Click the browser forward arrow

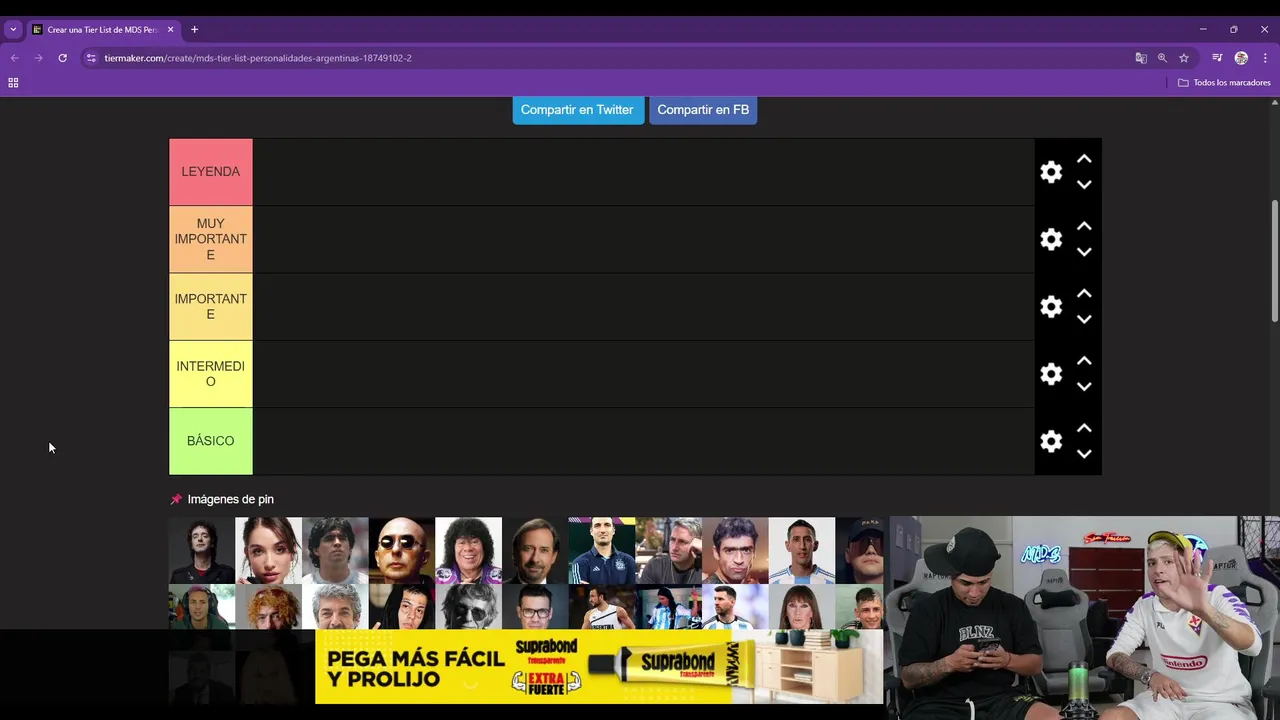(x=38, y=58)
